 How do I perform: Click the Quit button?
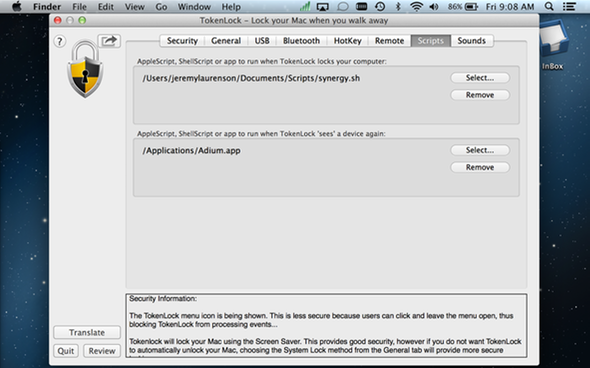click(66, 351)
